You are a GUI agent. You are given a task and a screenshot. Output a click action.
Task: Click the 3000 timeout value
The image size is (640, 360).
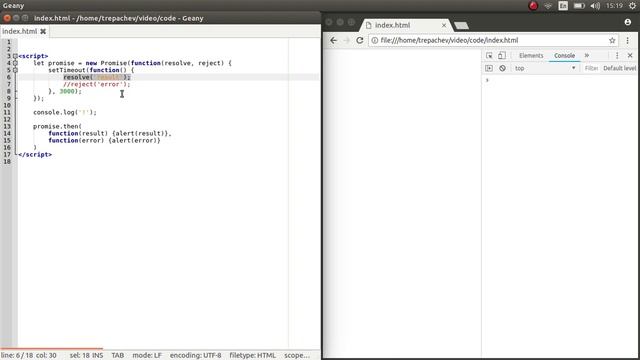[67, 91]
